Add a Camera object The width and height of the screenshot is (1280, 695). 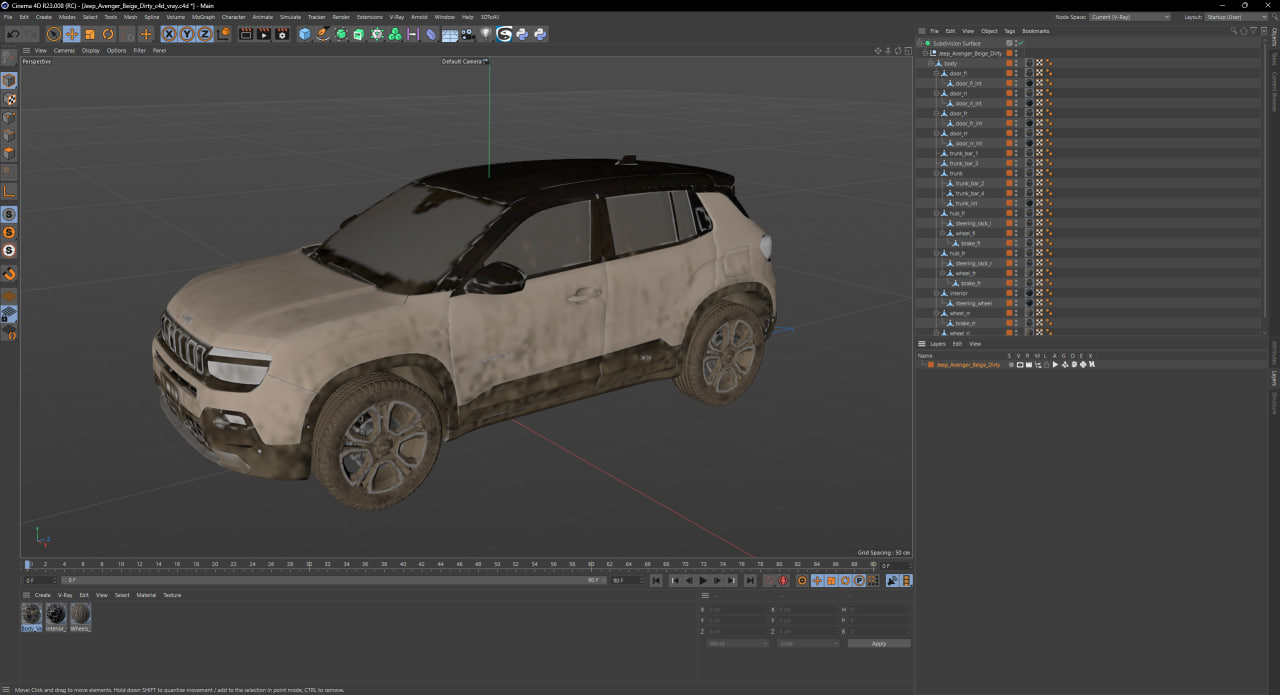click(468, 34)
